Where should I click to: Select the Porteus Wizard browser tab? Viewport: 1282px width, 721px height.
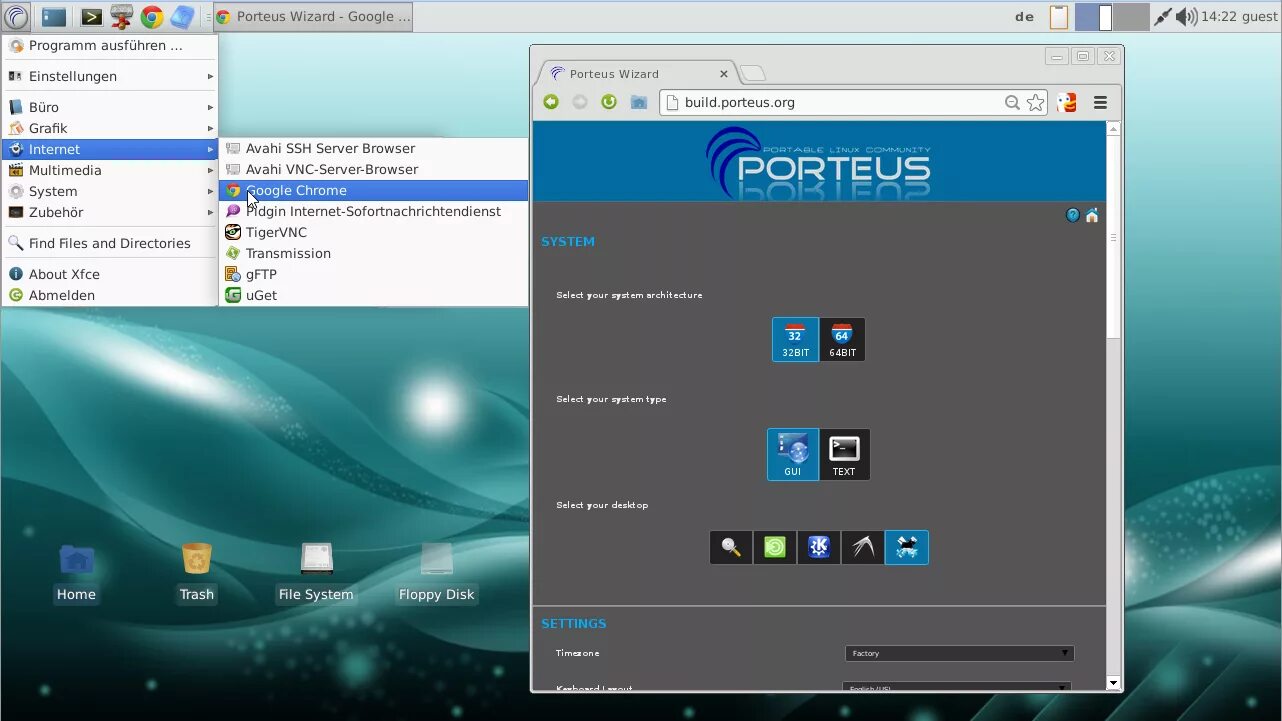638,74
